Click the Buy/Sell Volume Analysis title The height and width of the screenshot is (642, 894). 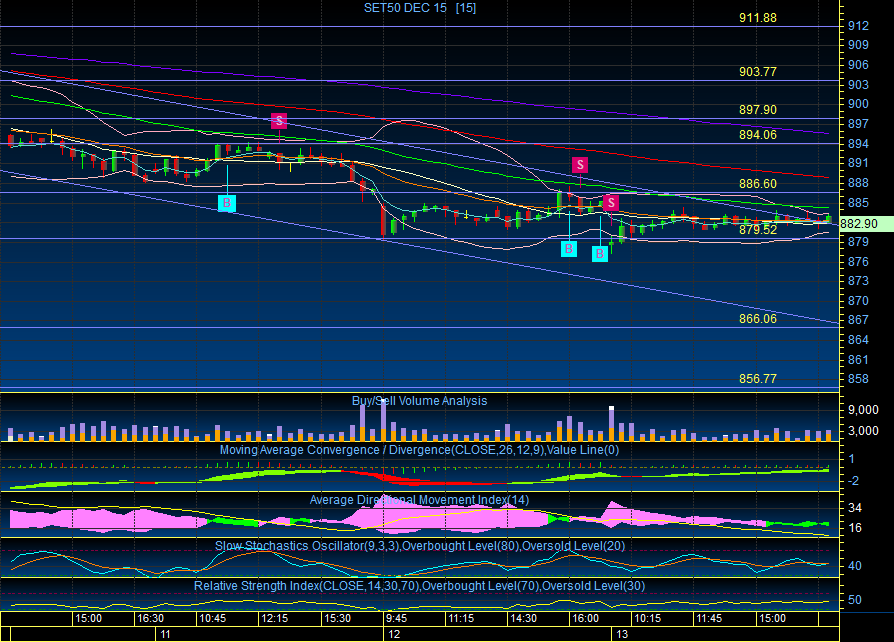coord(420,401)
